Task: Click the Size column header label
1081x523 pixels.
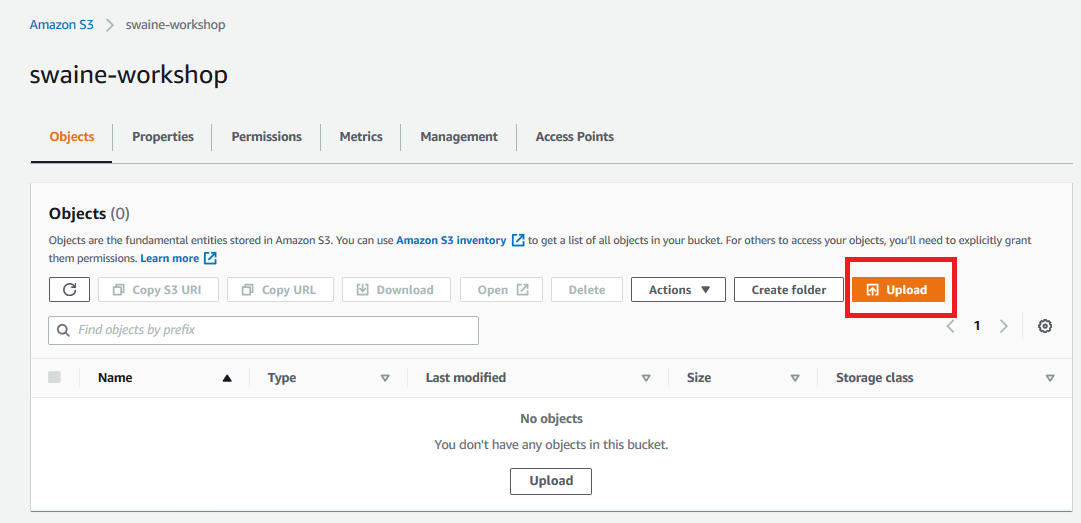Action: click(699, 378)
